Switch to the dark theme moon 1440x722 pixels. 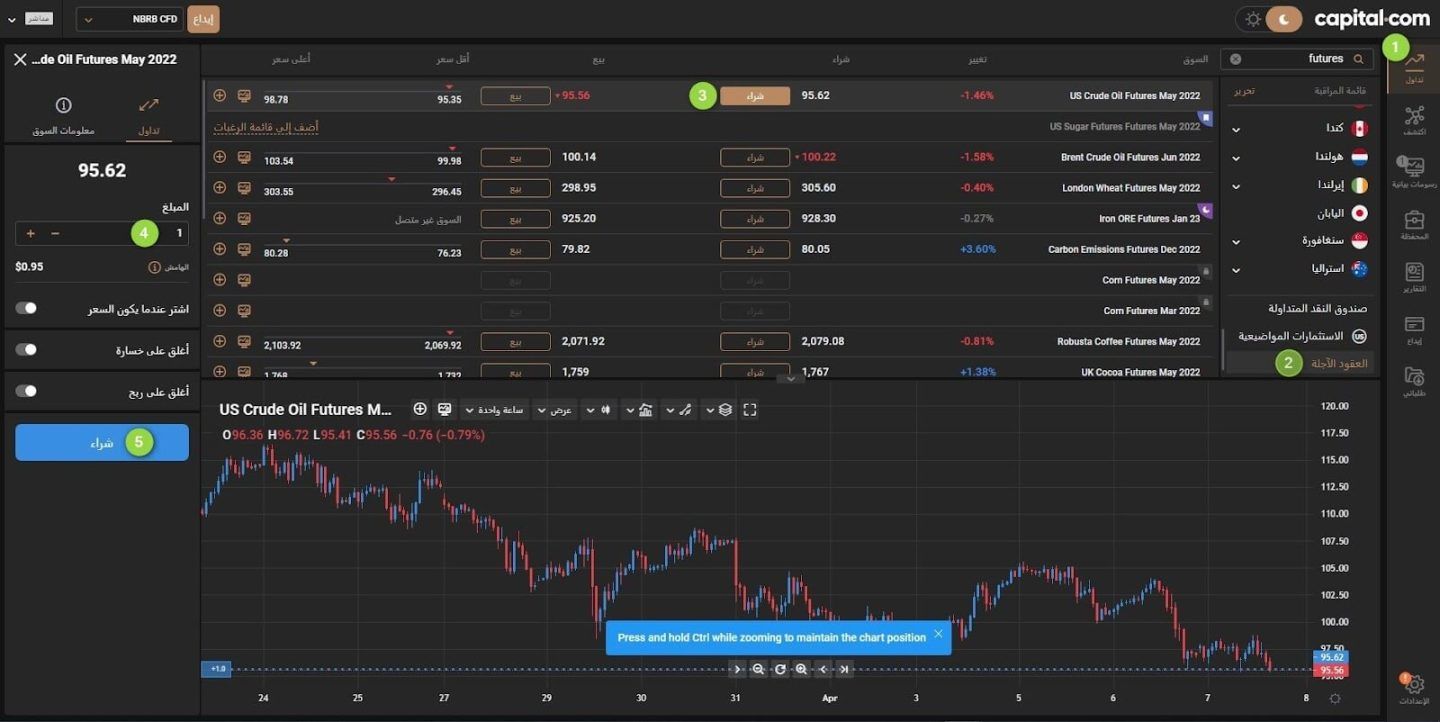(1285, 19)
